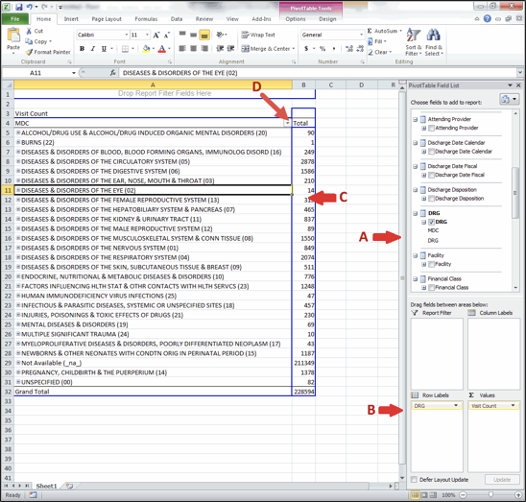The width and height of the screenshot is (526, 502).
Task: Click the Merge & Center button
Action: coord(268,49)
